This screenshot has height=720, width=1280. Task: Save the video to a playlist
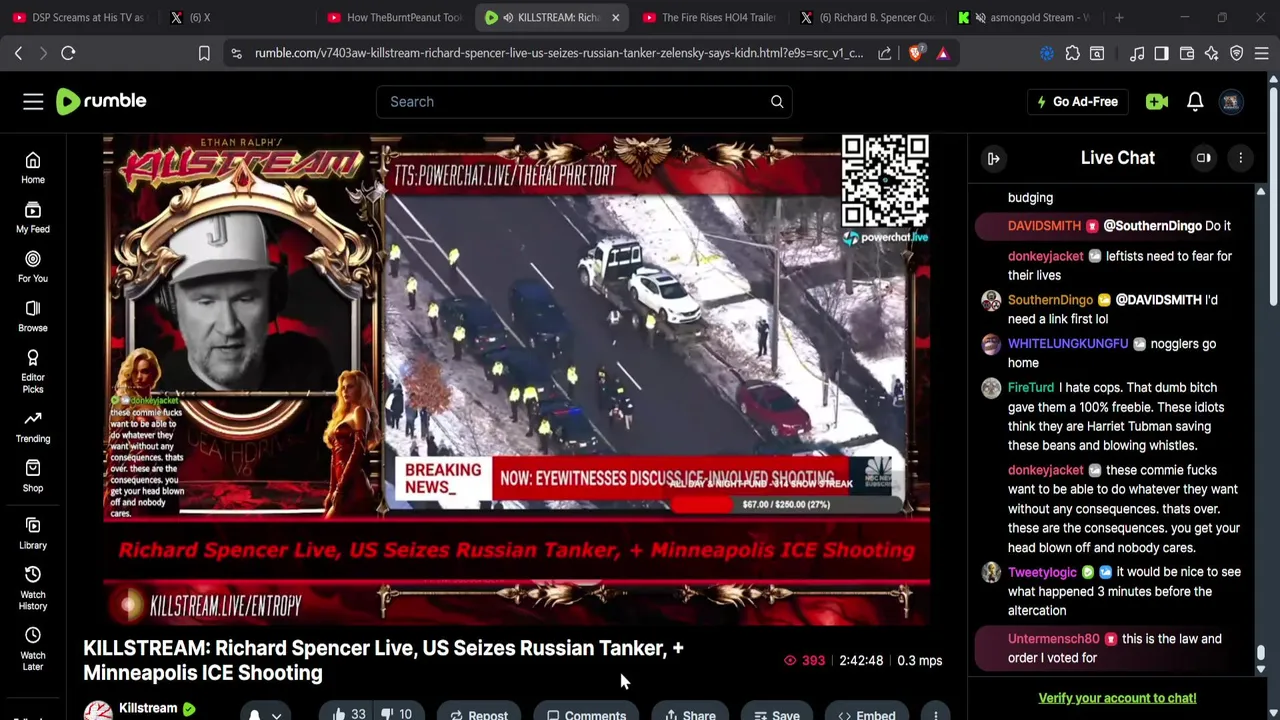pyautogui.click(x=776, y=715)
